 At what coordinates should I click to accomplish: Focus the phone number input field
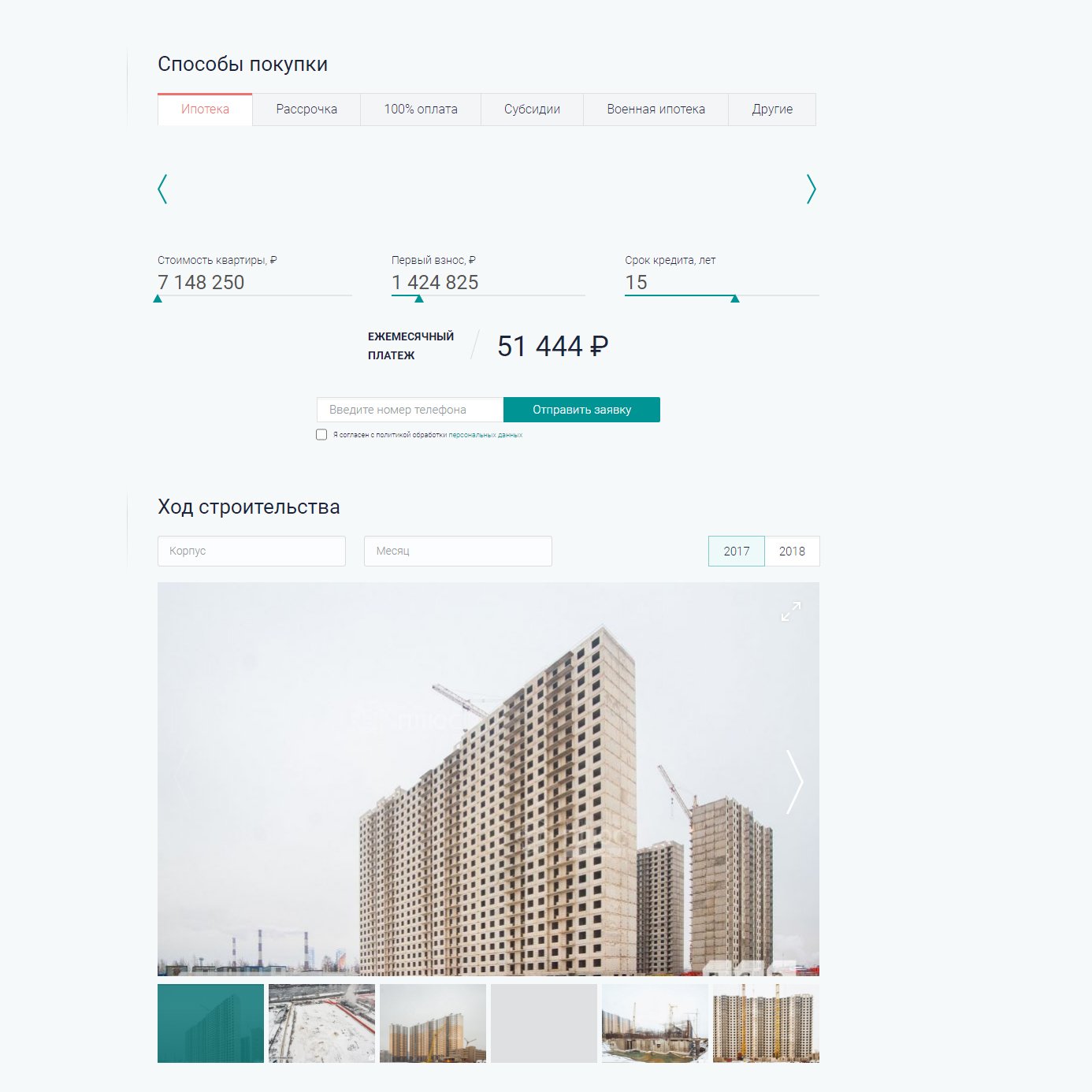tap(410, 410)
